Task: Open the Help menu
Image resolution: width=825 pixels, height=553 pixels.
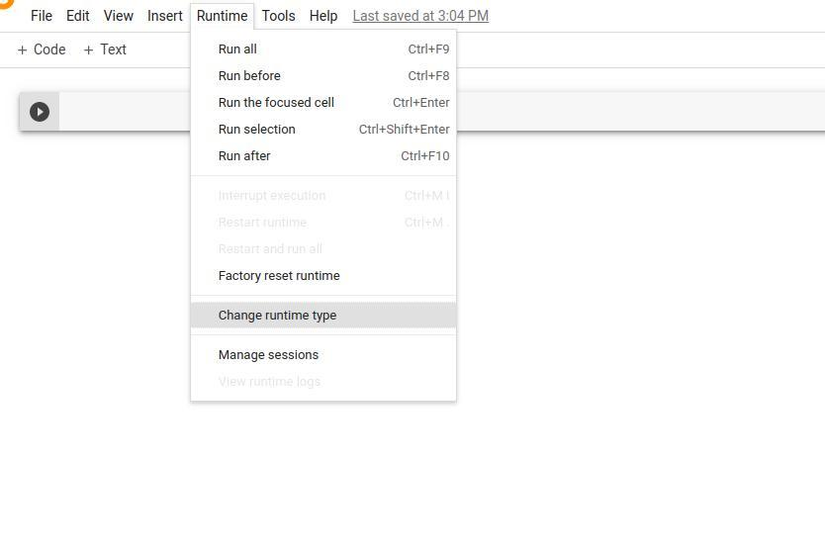Action: coord(323,16)
